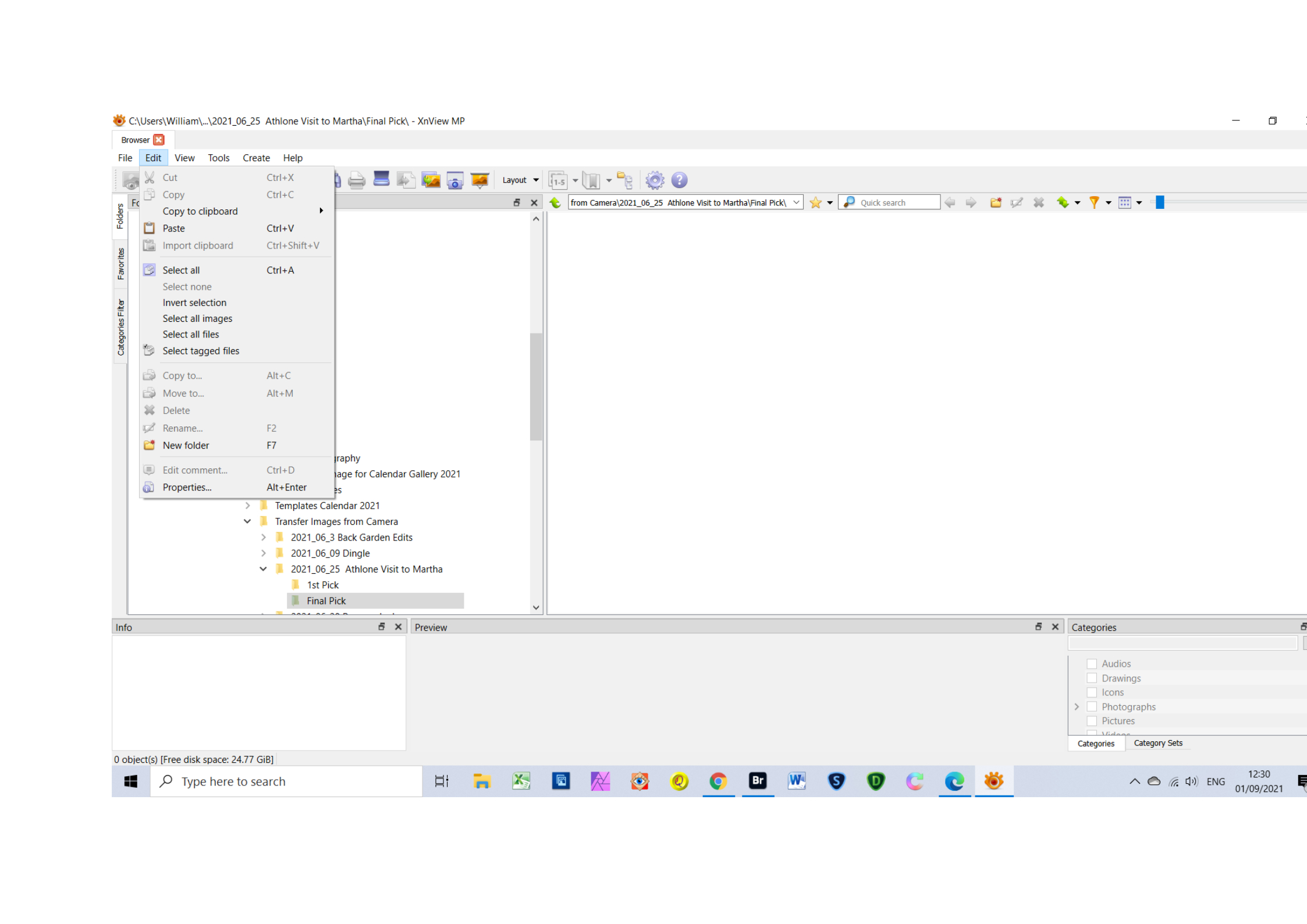Start slideshow via projector screen icon
The width and height of the screenshot is (1307, 924).
click(480, 180)
